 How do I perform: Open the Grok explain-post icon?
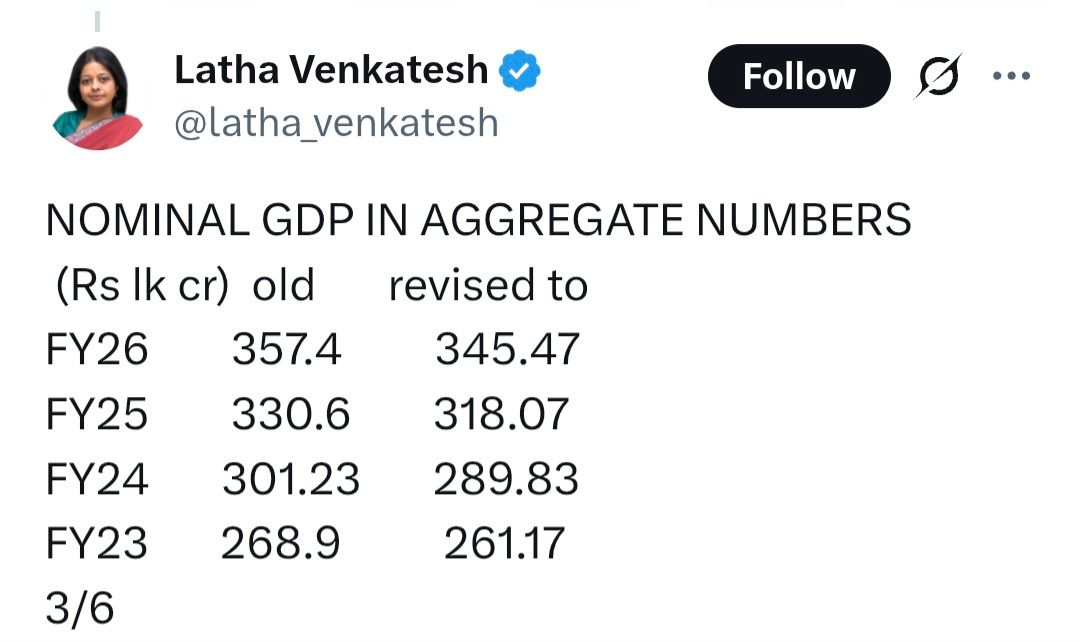[938, 76]
